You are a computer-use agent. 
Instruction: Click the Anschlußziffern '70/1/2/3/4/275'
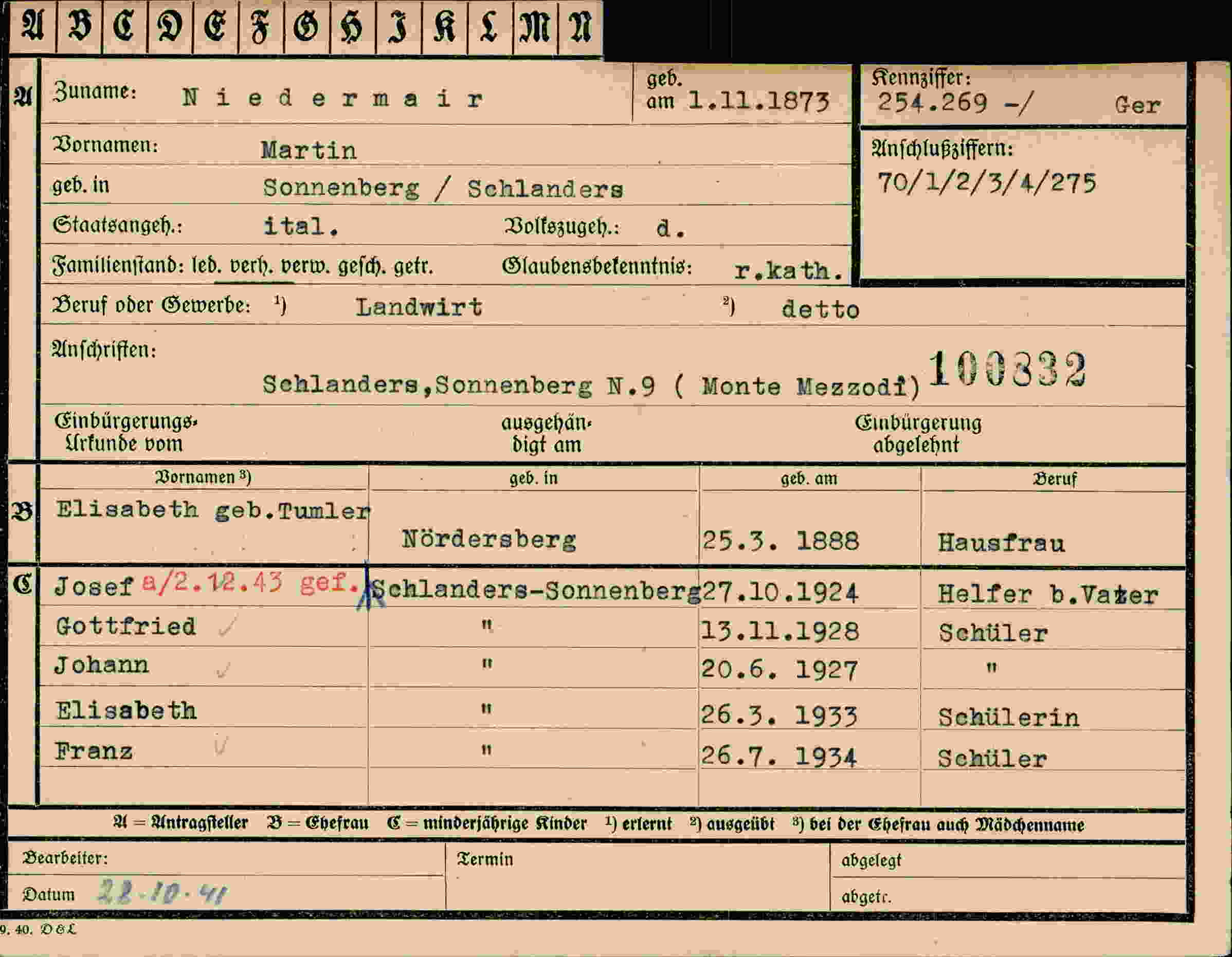click(x=987, y=183)
